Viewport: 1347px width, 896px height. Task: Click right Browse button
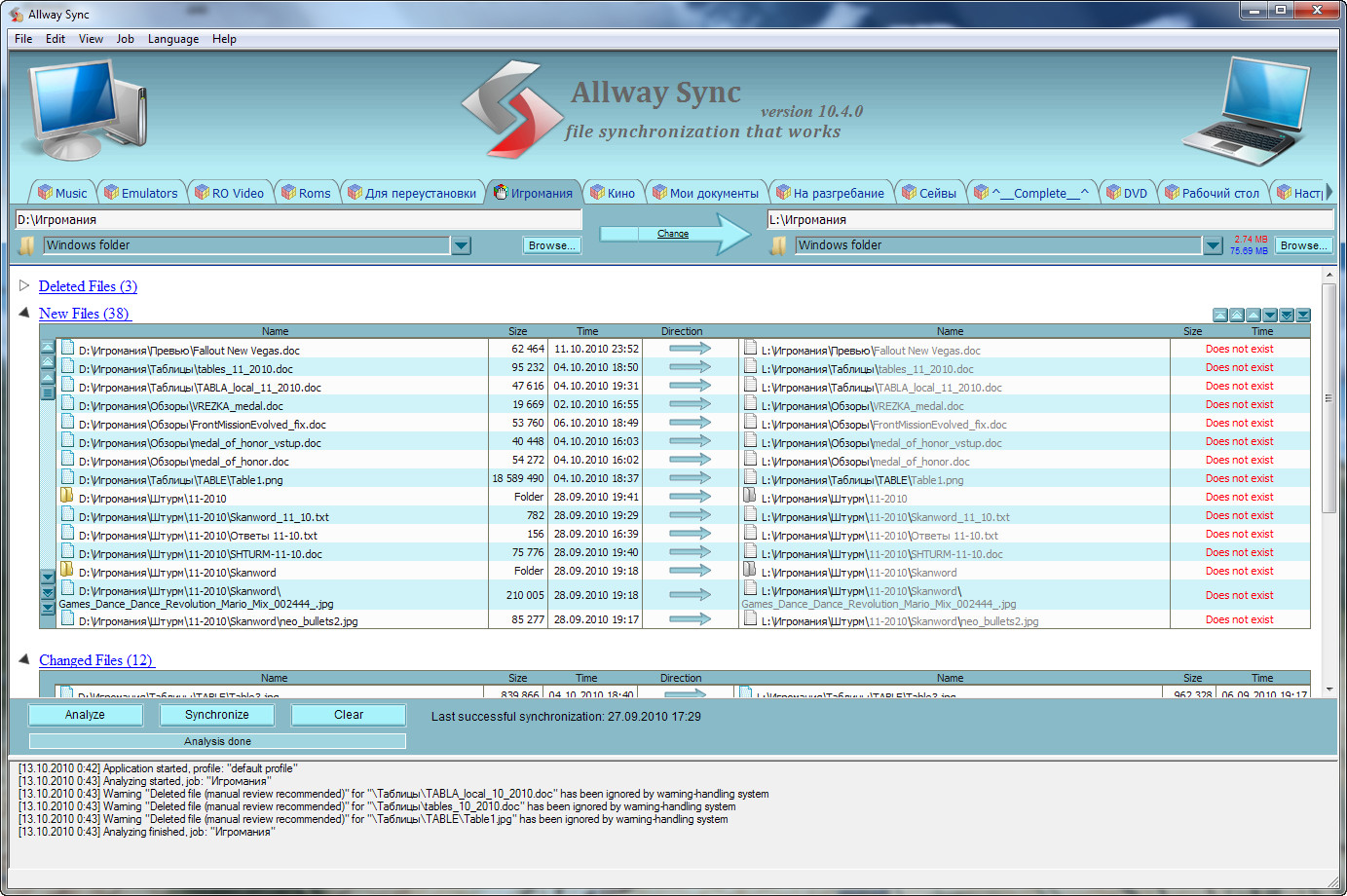tap(1303, 245)
